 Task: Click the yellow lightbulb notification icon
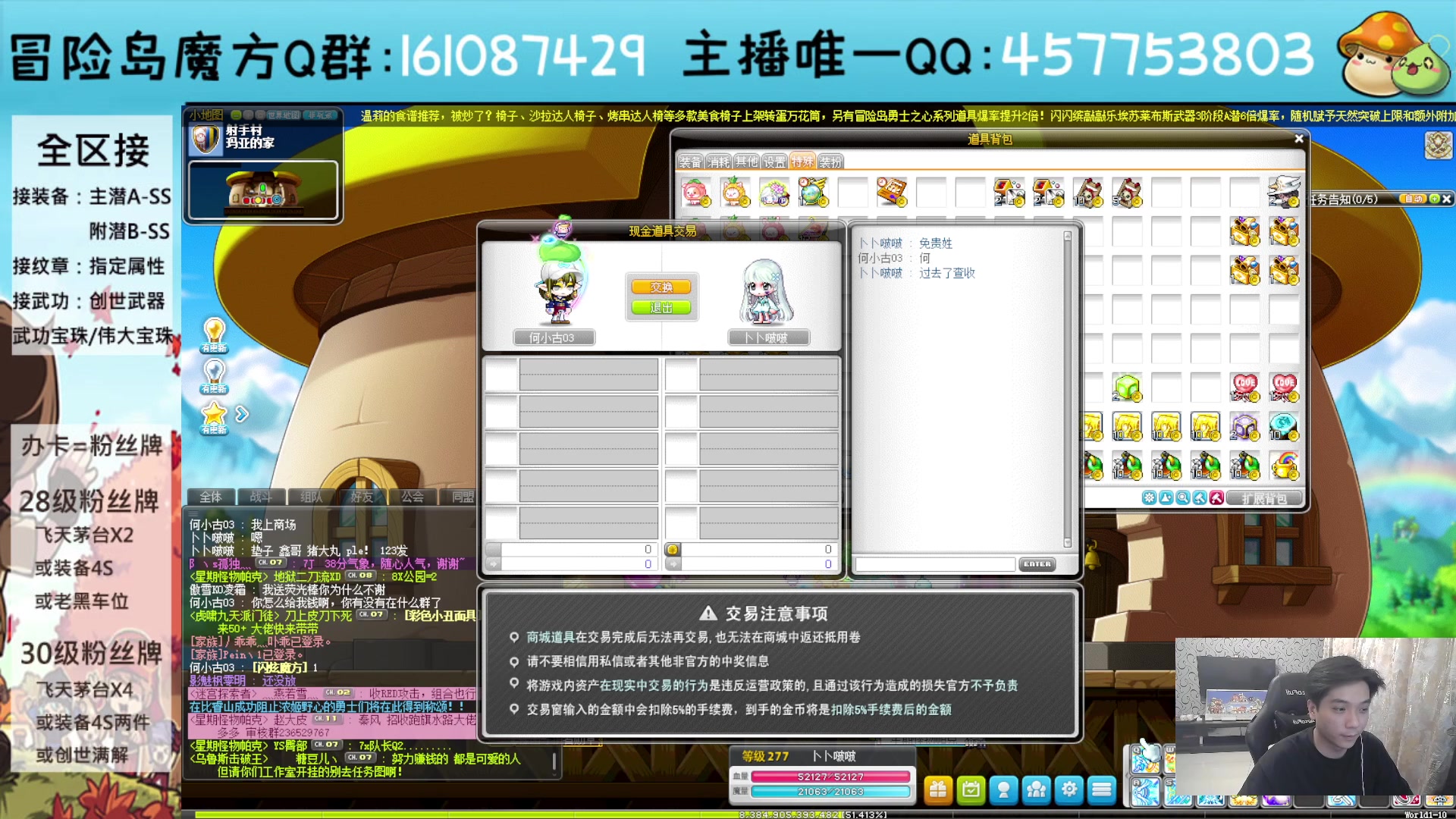pyautogui.click(x=215, y=335)
